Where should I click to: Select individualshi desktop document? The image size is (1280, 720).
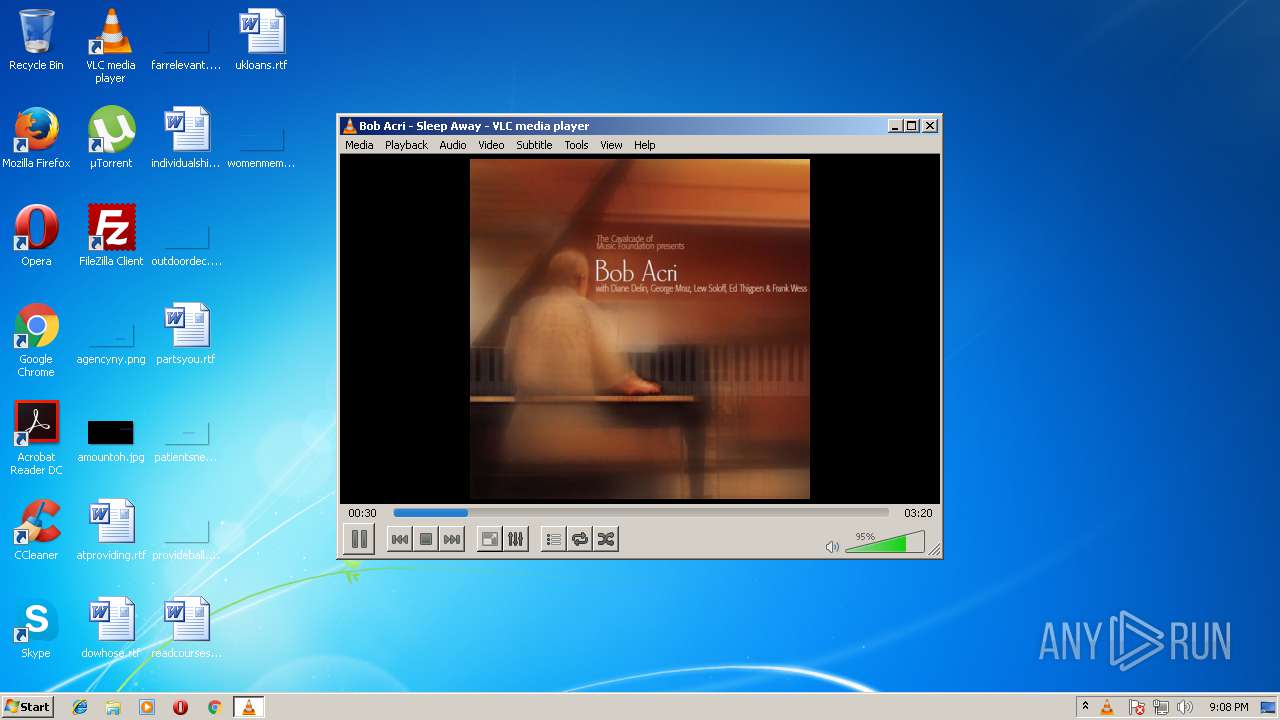point(186,138)
